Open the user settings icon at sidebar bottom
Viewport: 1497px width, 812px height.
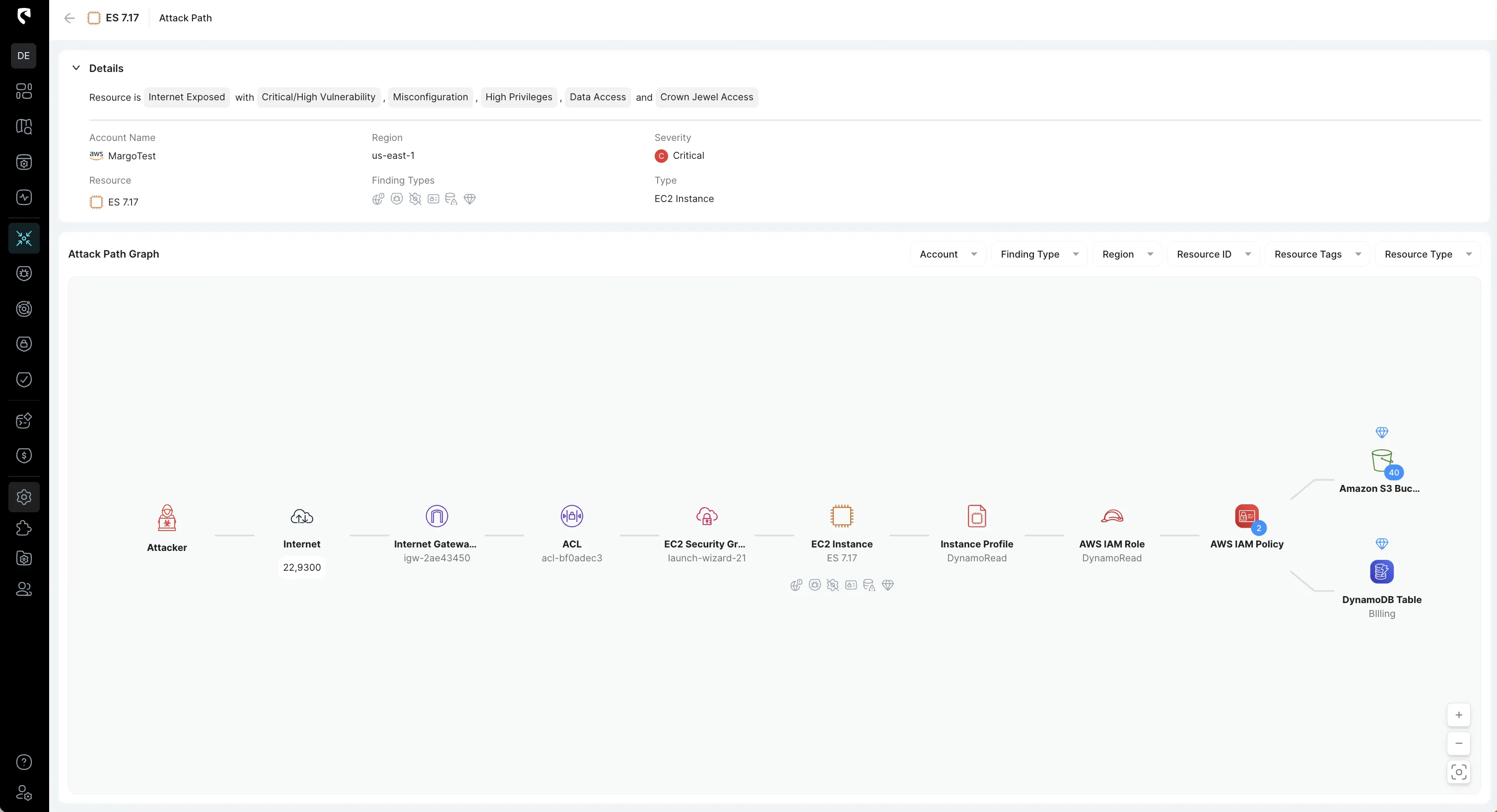[24, 793]
